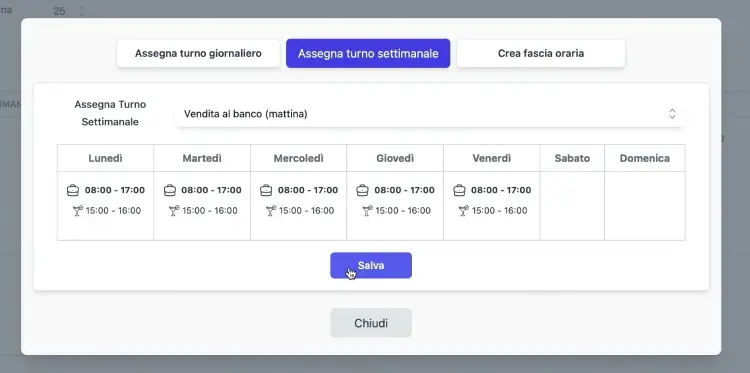
Task: Click the cocktail break icon under Mercoledì
Action: (271, 211)
